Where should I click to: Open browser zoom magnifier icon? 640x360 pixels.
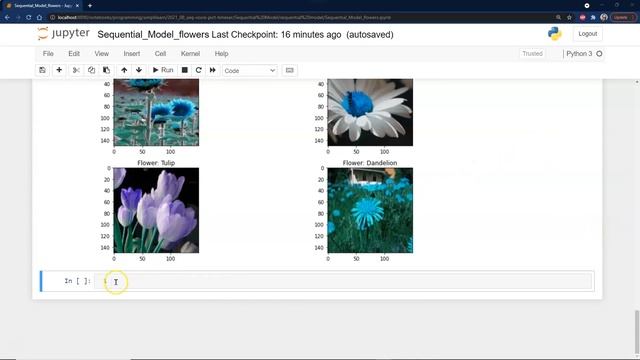click(558, 18)
